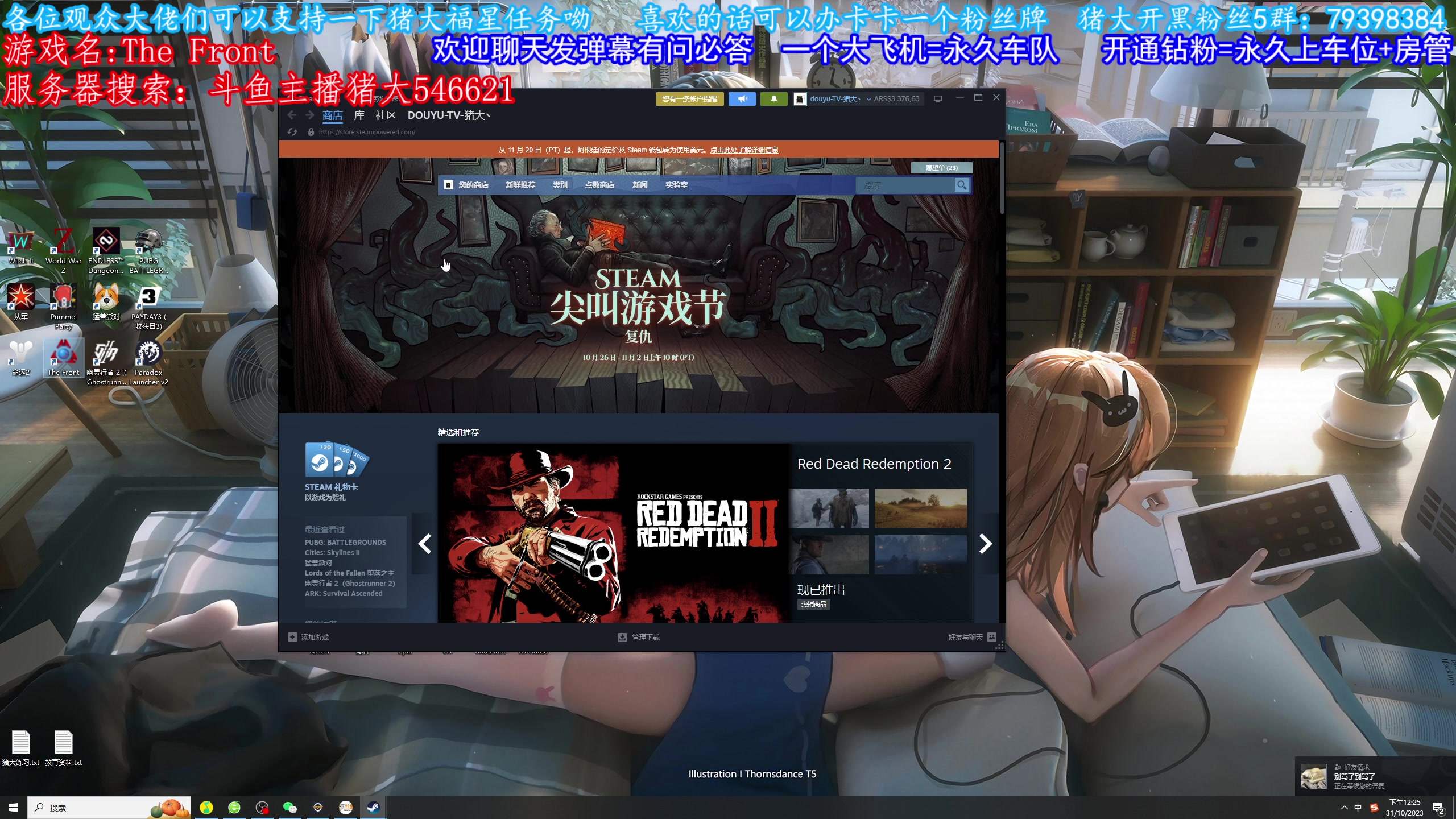Click the Red Dead Redemption 2 capsule image
This screenshot has width=1456, height=819.
coord(614,533)
